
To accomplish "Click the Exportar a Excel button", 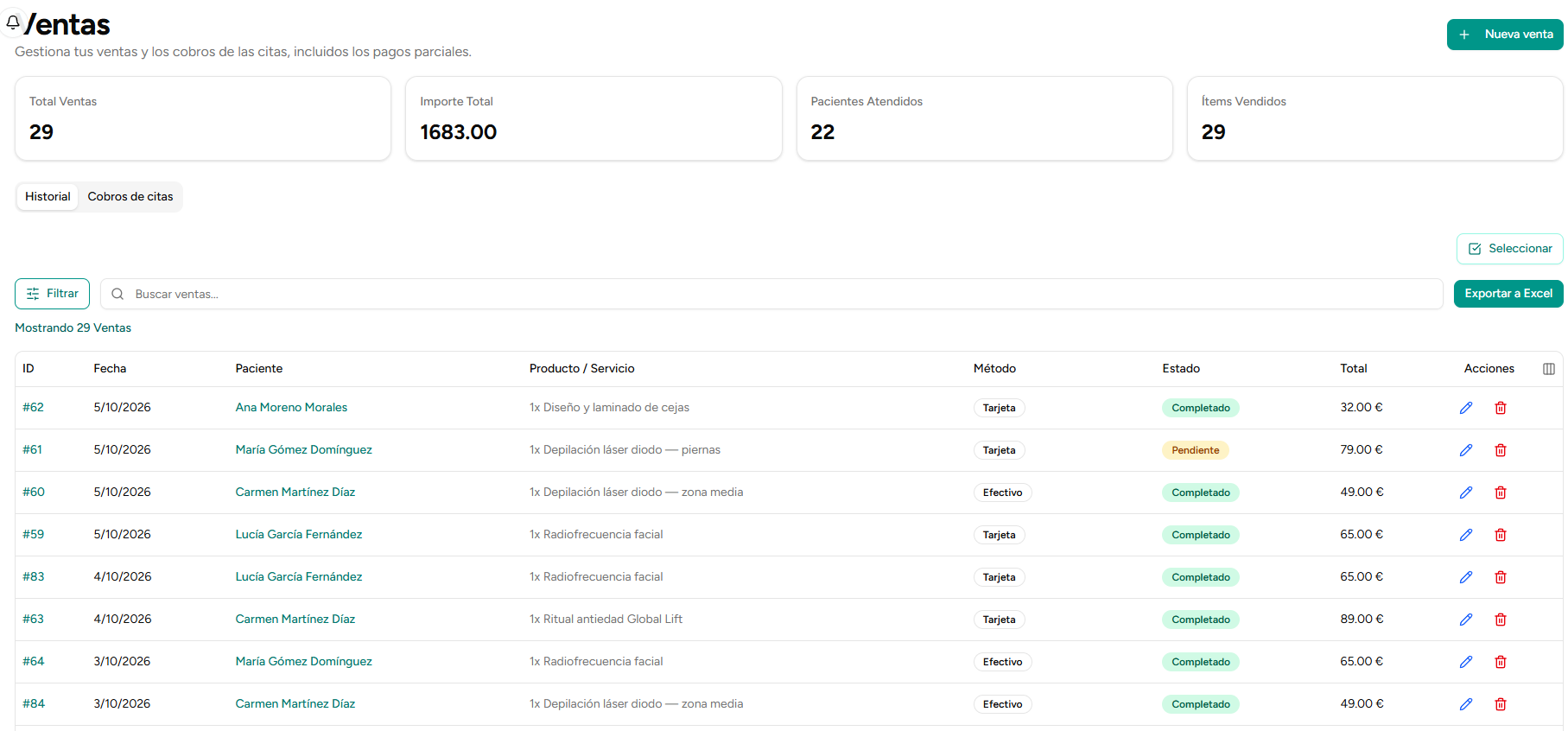I will [x=1508, y=294].
